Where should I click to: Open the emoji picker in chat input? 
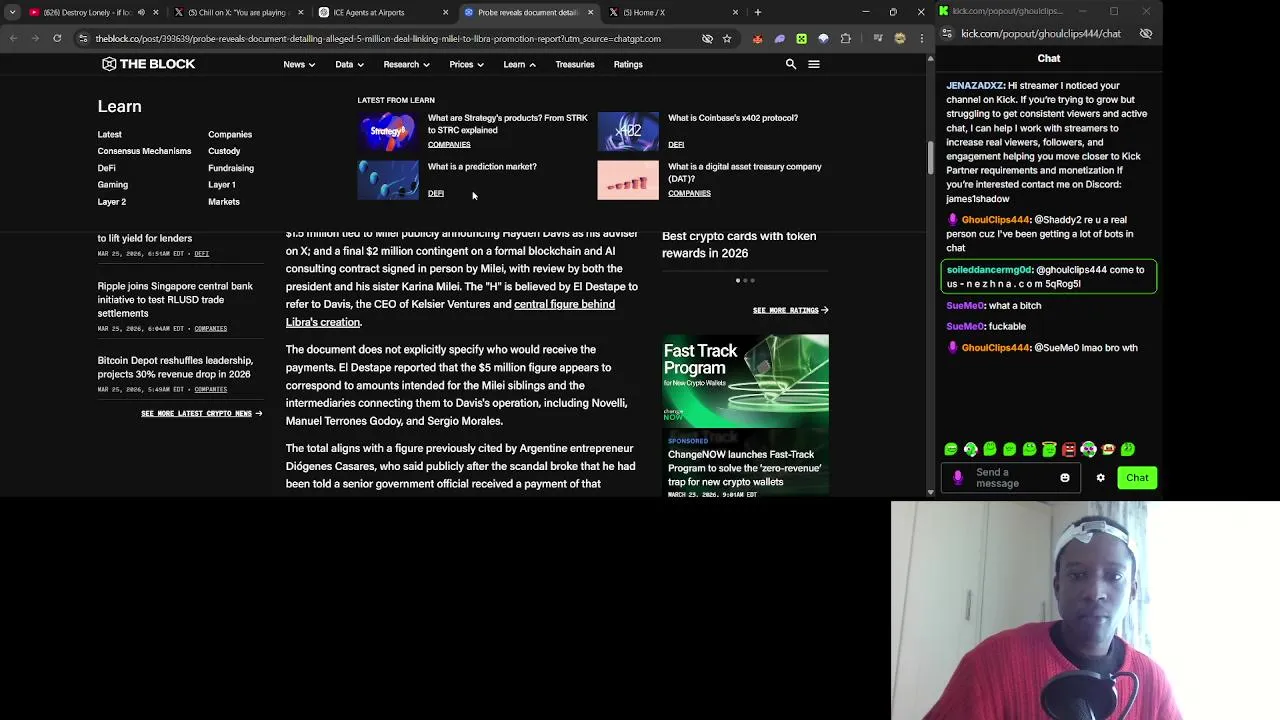coord(1065,478)
